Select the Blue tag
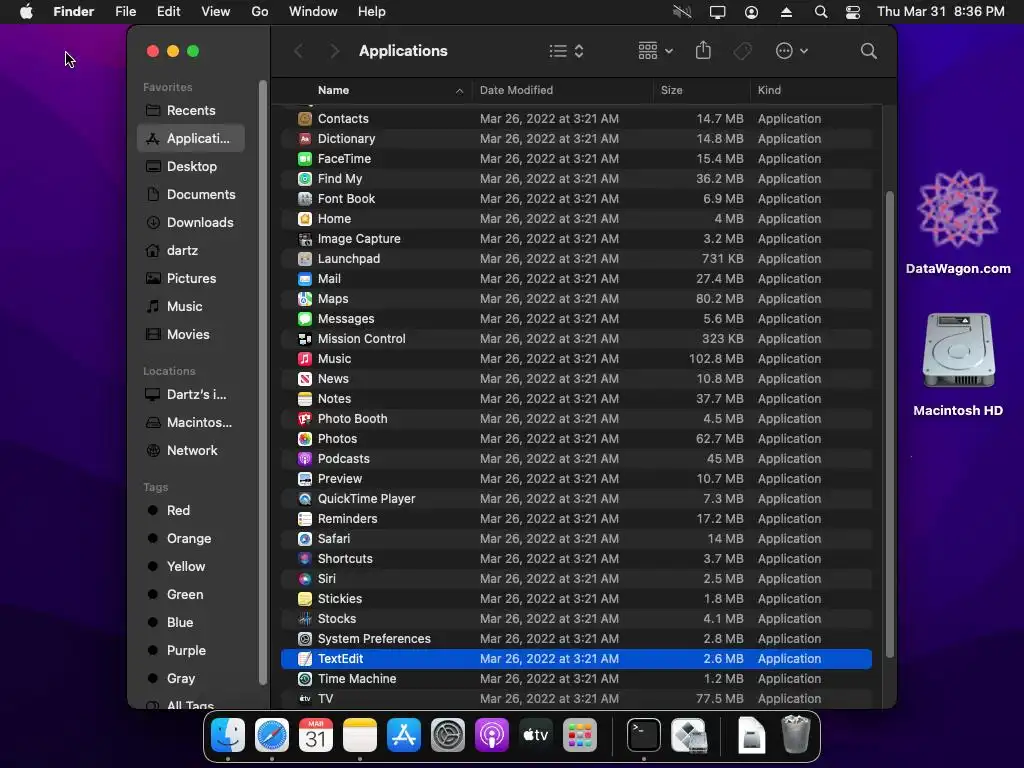The width and height of the screenshot is (1024, 768). point(191,623)
